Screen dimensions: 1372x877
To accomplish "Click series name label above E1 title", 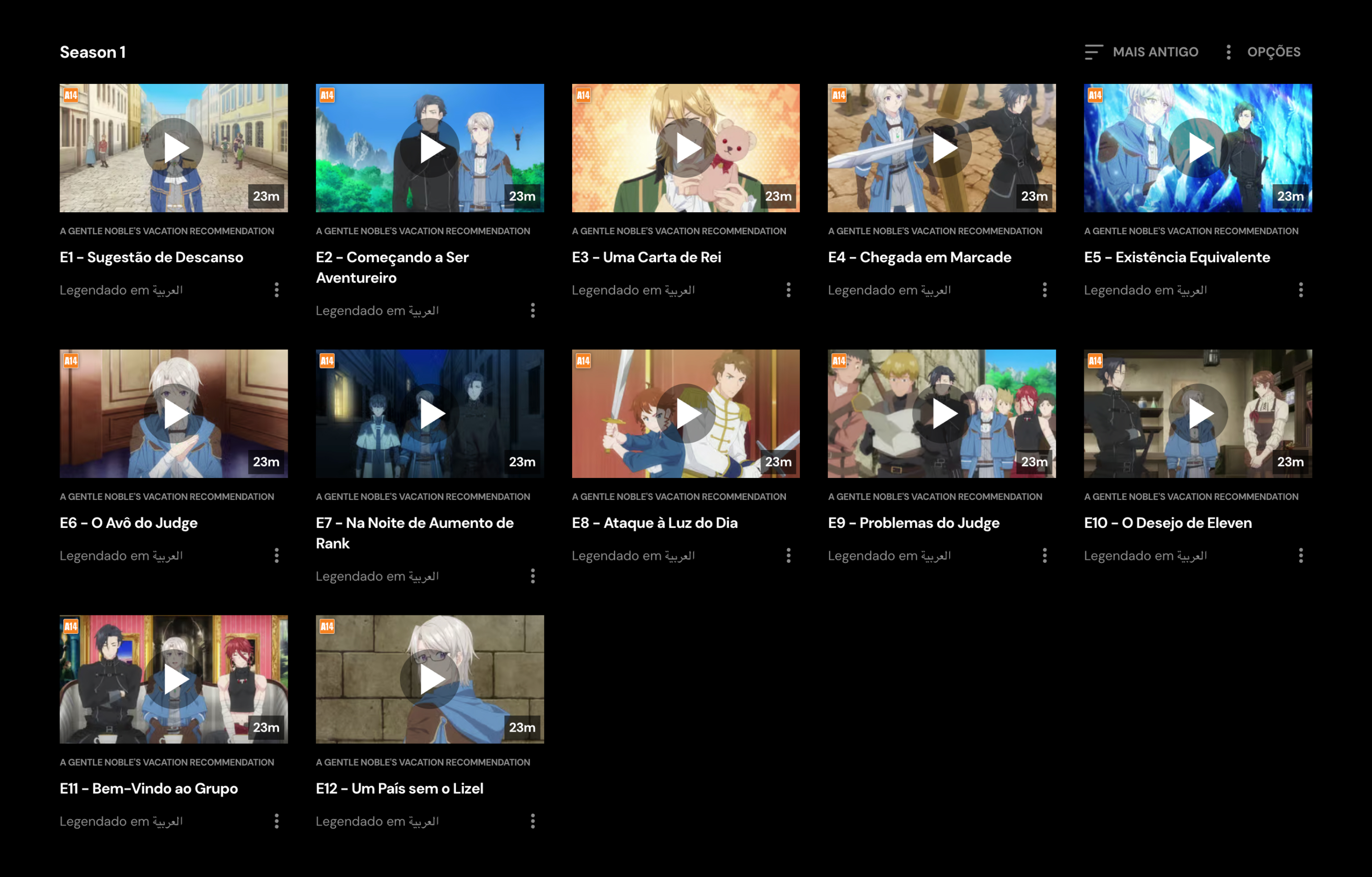I will point(167,231).
